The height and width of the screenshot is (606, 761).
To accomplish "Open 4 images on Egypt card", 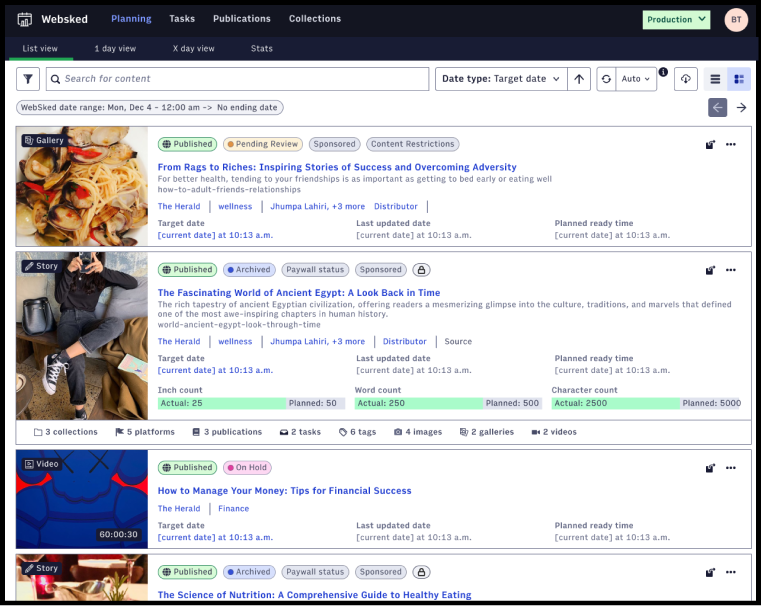I will pos(418,432).
